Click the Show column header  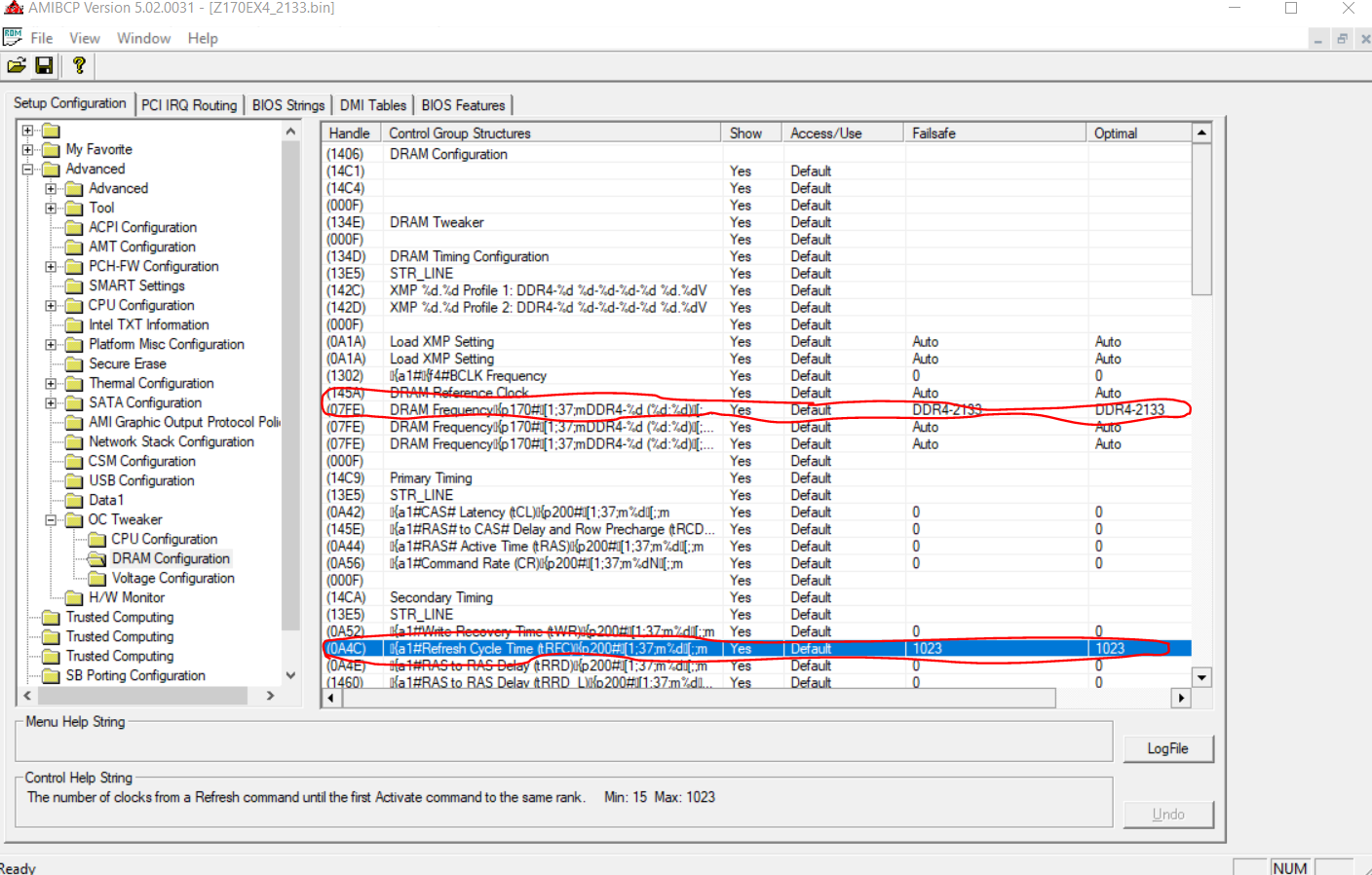pyautogui.click(x=752, y=133)
